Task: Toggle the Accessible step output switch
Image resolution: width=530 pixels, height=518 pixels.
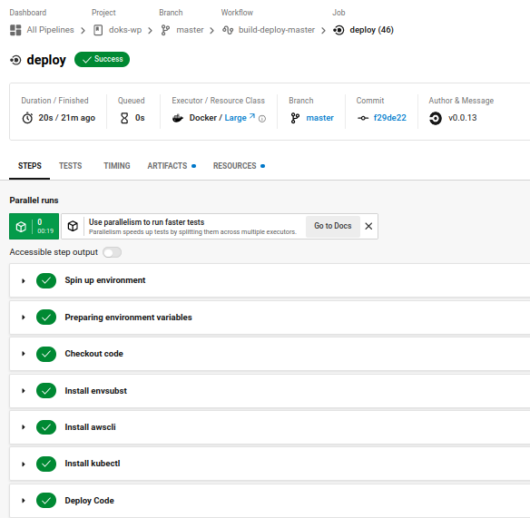Action: pos(112,252)
